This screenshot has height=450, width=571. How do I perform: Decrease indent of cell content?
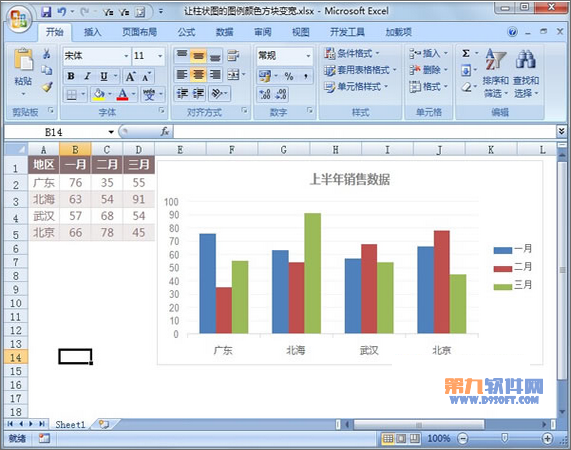coord(182,94)
